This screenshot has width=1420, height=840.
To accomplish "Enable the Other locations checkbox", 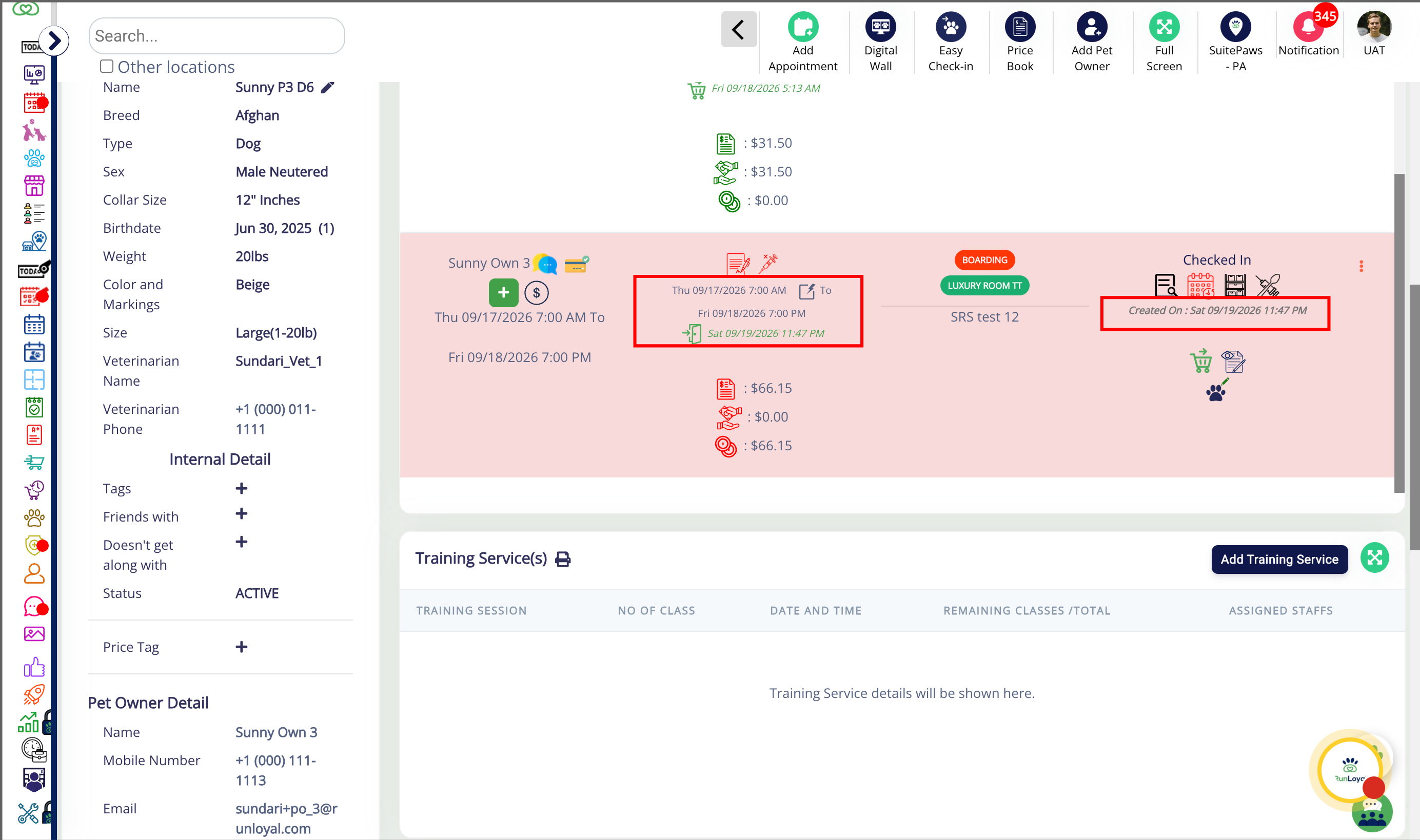I will pos(106,66).
